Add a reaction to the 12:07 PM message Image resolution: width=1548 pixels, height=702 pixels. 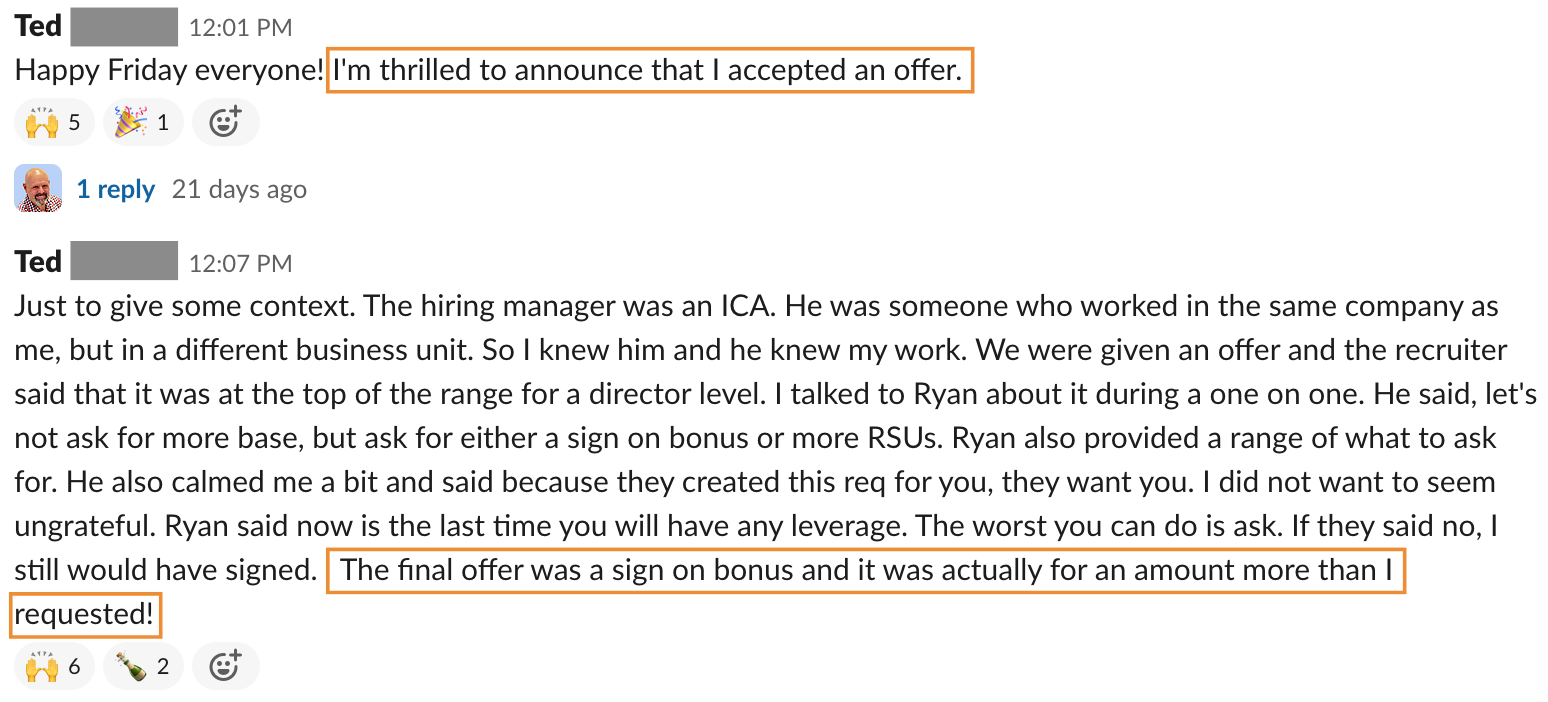coord(226,667)
